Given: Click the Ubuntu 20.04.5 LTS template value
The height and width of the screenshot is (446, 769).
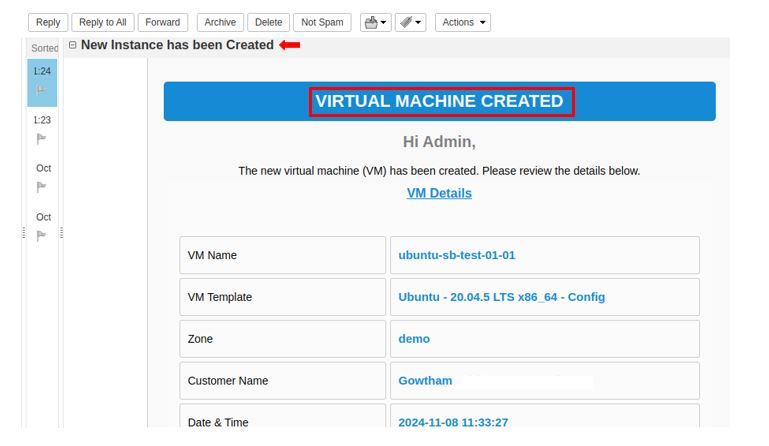Looking at the screenshot, I should (x=501, y=297).
